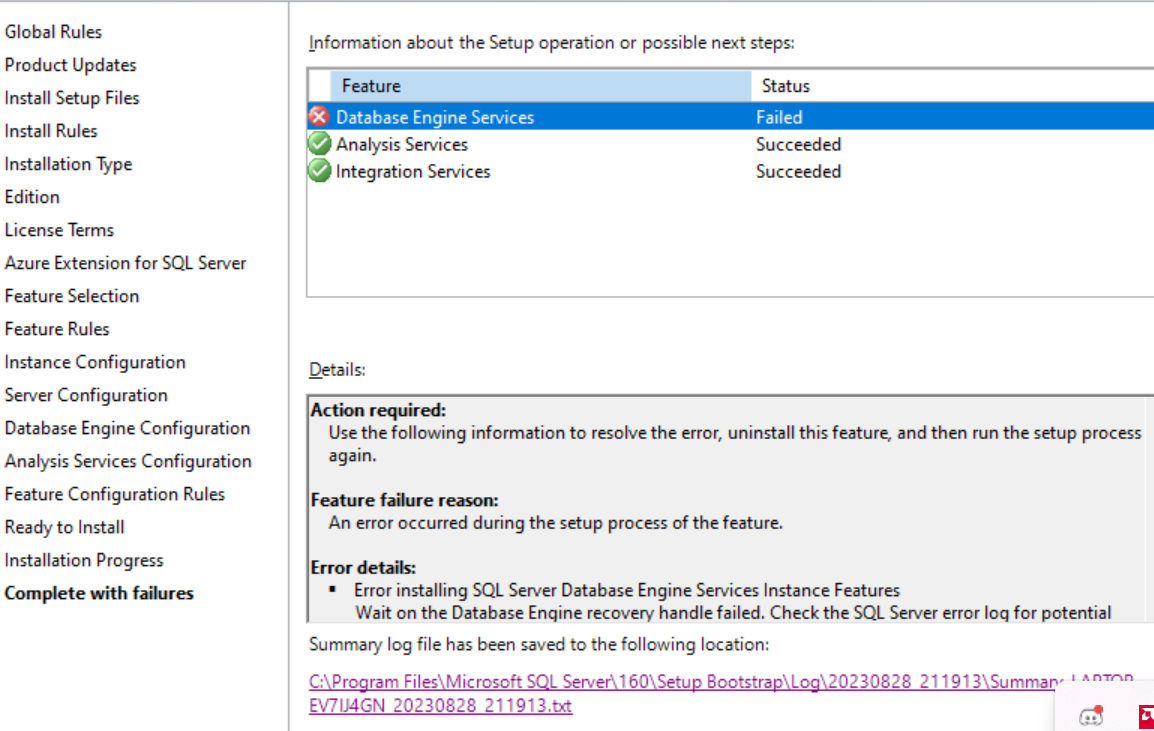1154x731 pixels.
Task: Select Install Rules in the sidebar
Action: (x=51, y=131)
